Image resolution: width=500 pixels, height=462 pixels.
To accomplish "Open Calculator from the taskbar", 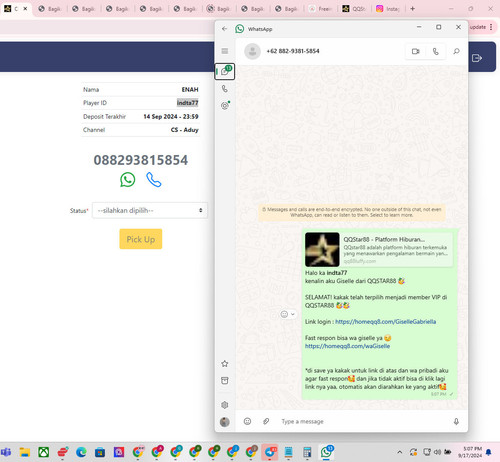I will tap(307, 452).
